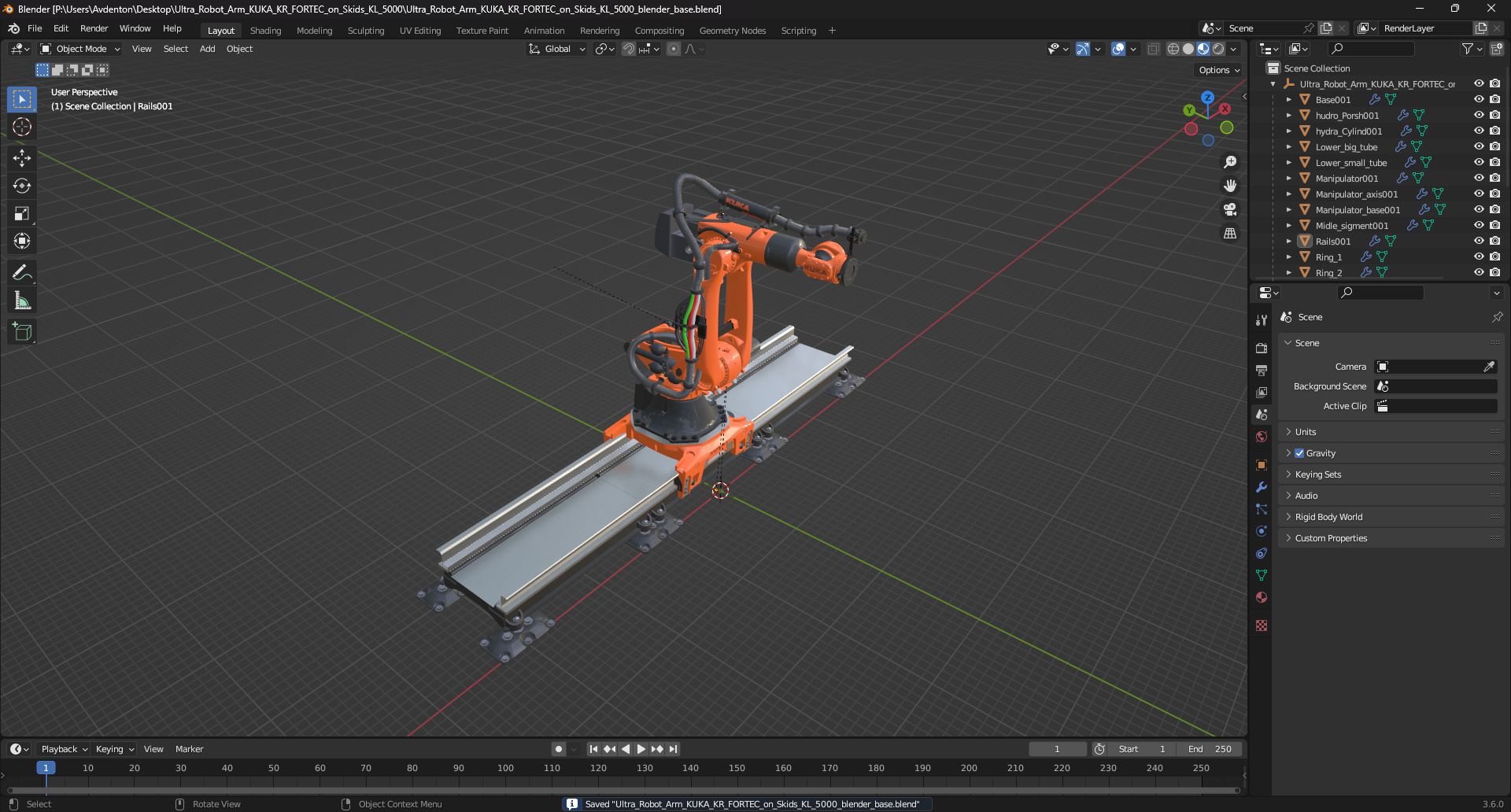Select the Transform tool

[22, 241]
